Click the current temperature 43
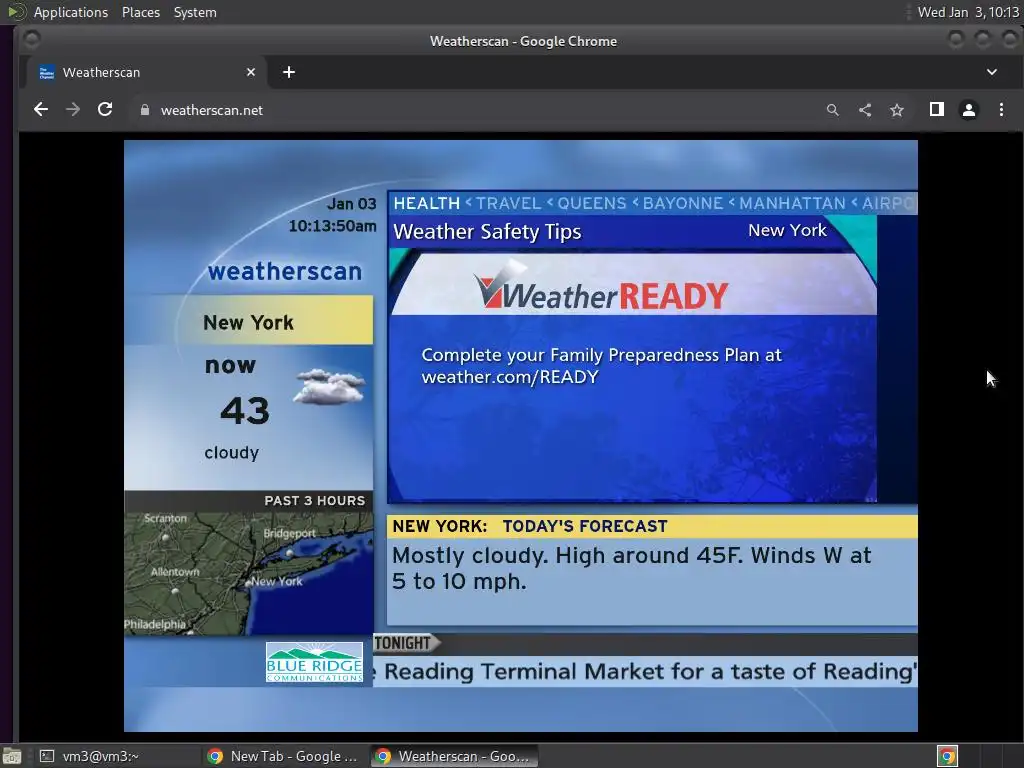The height and width of the screenshot is (768, 1024). tap(245, 411)
